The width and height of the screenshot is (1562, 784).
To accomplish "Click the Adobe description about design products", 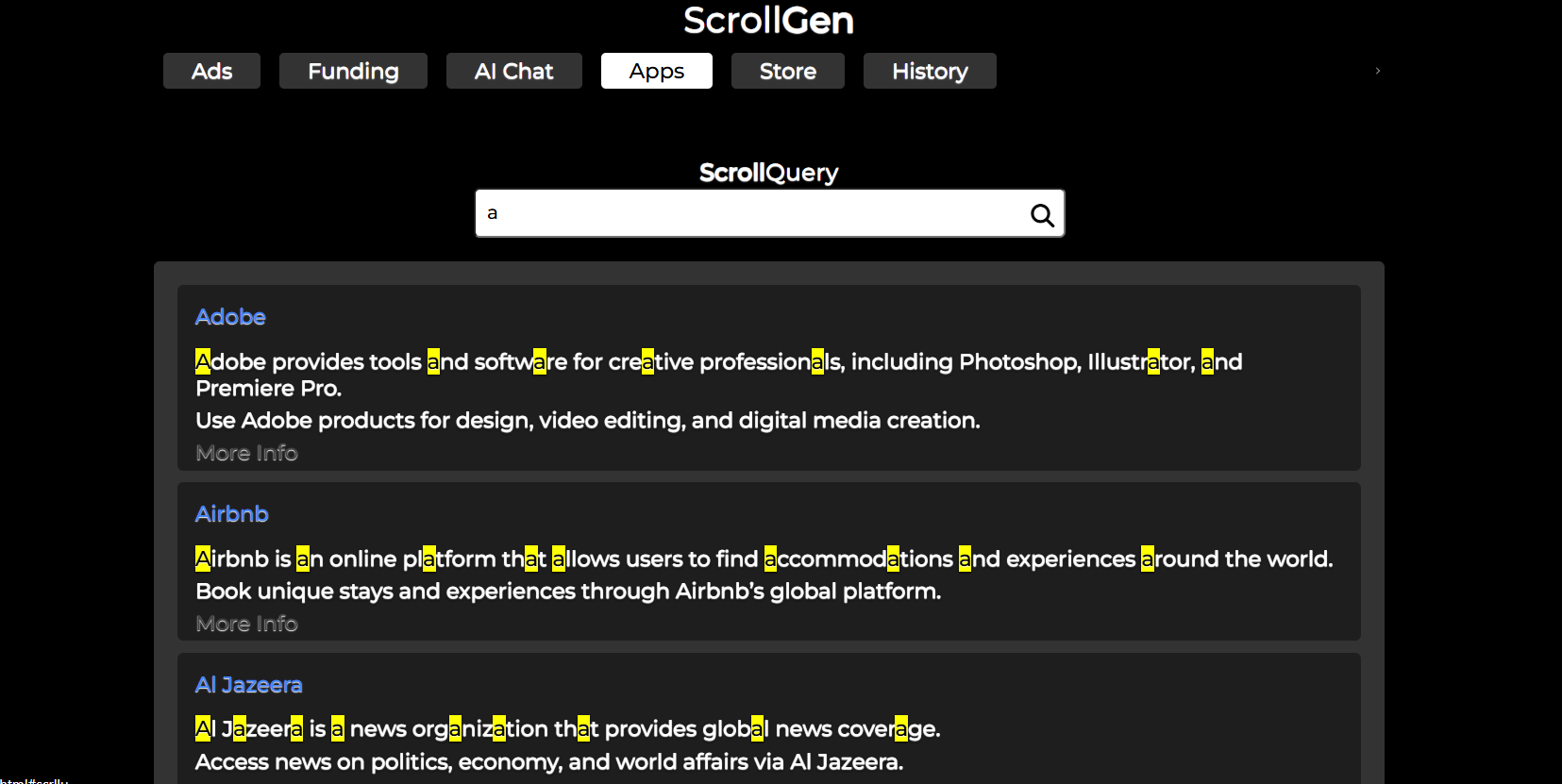I will (x=587, y=421).
